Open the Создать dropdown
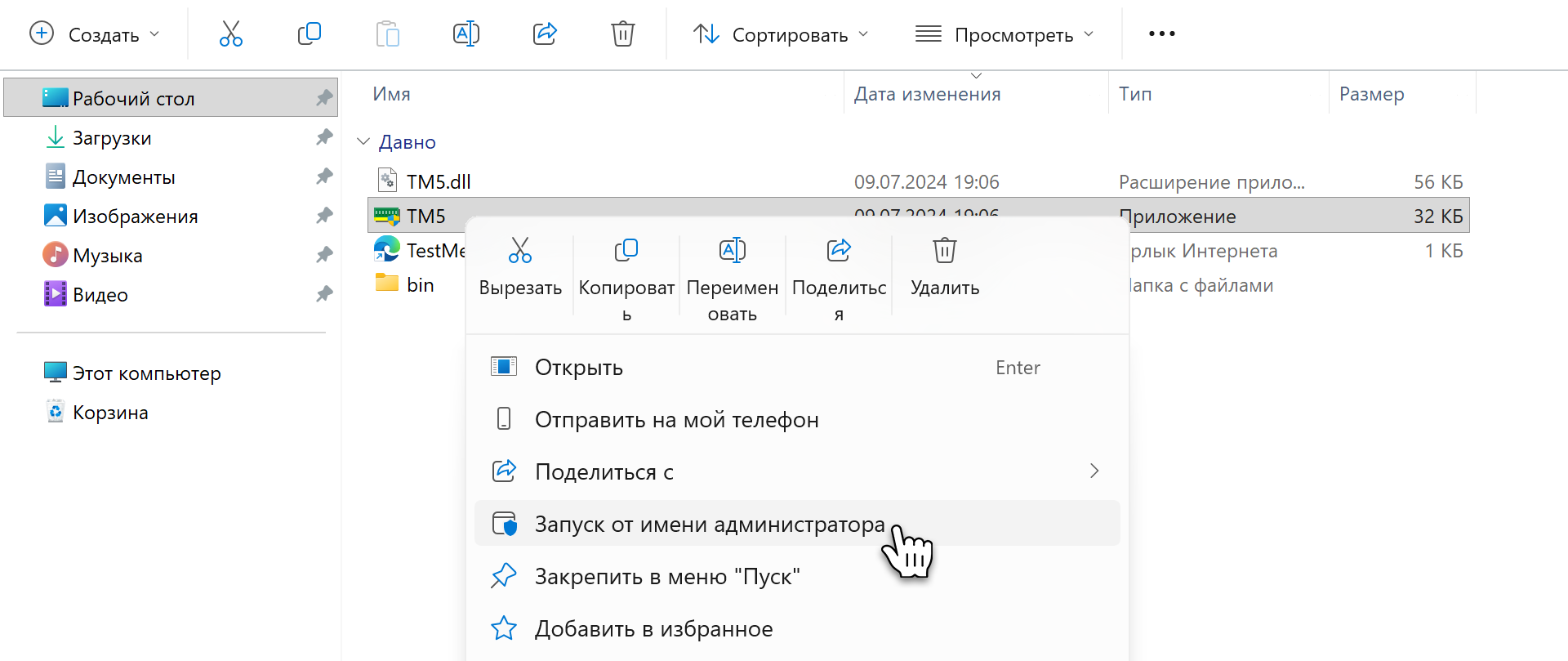Screen dimensions: 1568x661 [95, 34]
